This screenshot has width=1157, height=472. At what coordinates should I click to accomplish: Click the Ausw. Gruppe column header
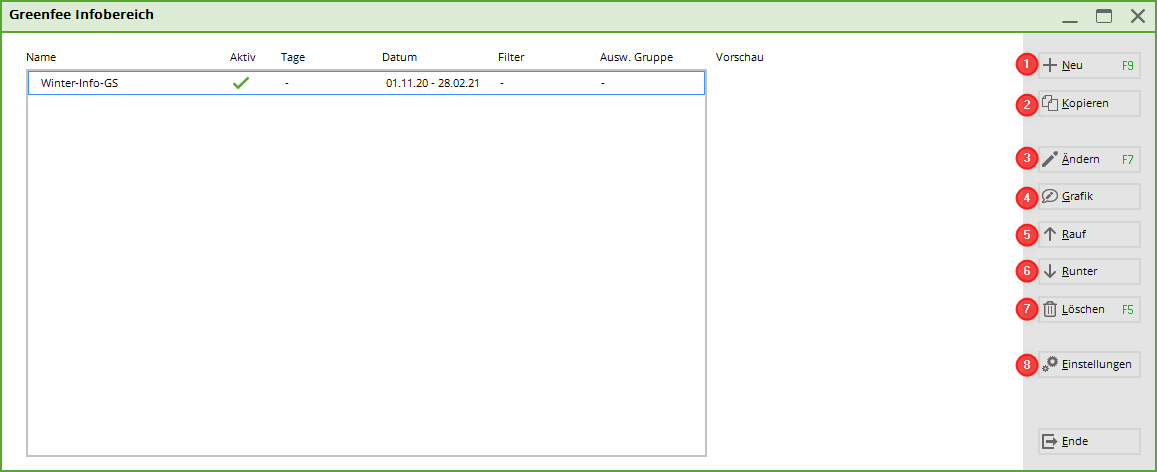[636, 57]
